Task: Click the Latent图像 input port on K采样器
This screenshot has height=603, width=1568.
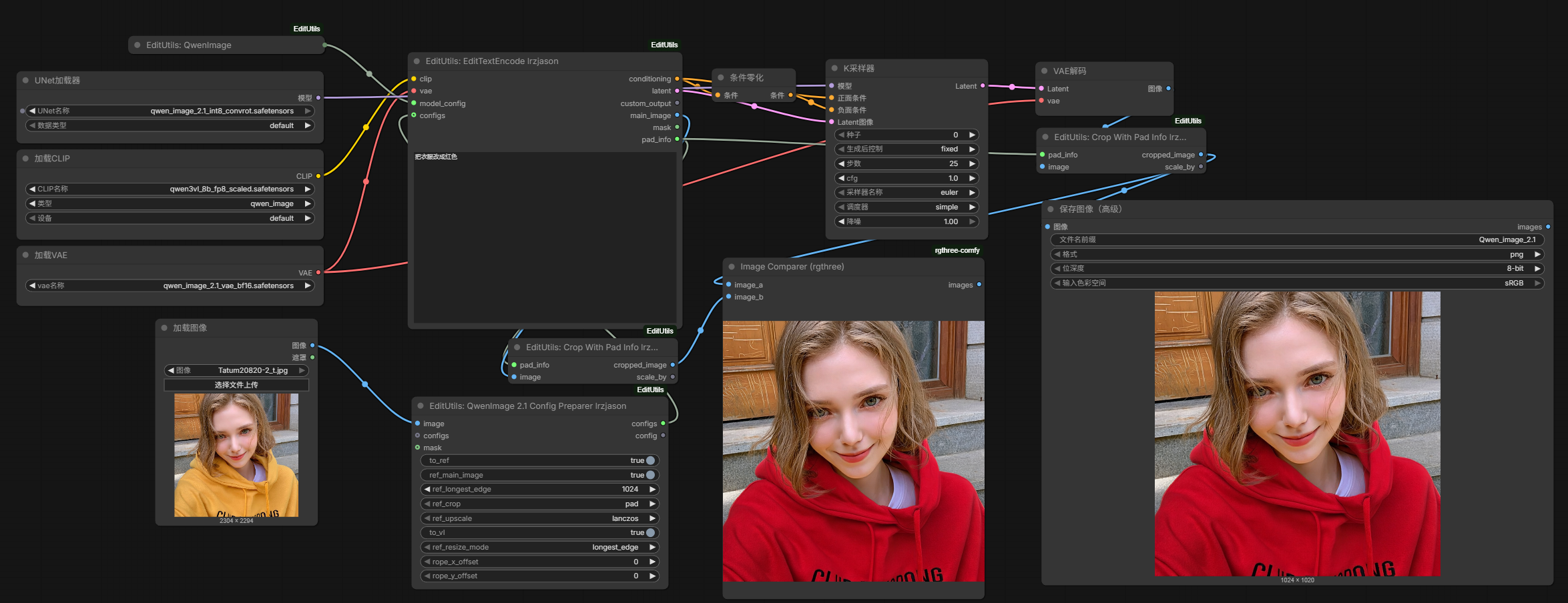Action: tap(832, 122)
